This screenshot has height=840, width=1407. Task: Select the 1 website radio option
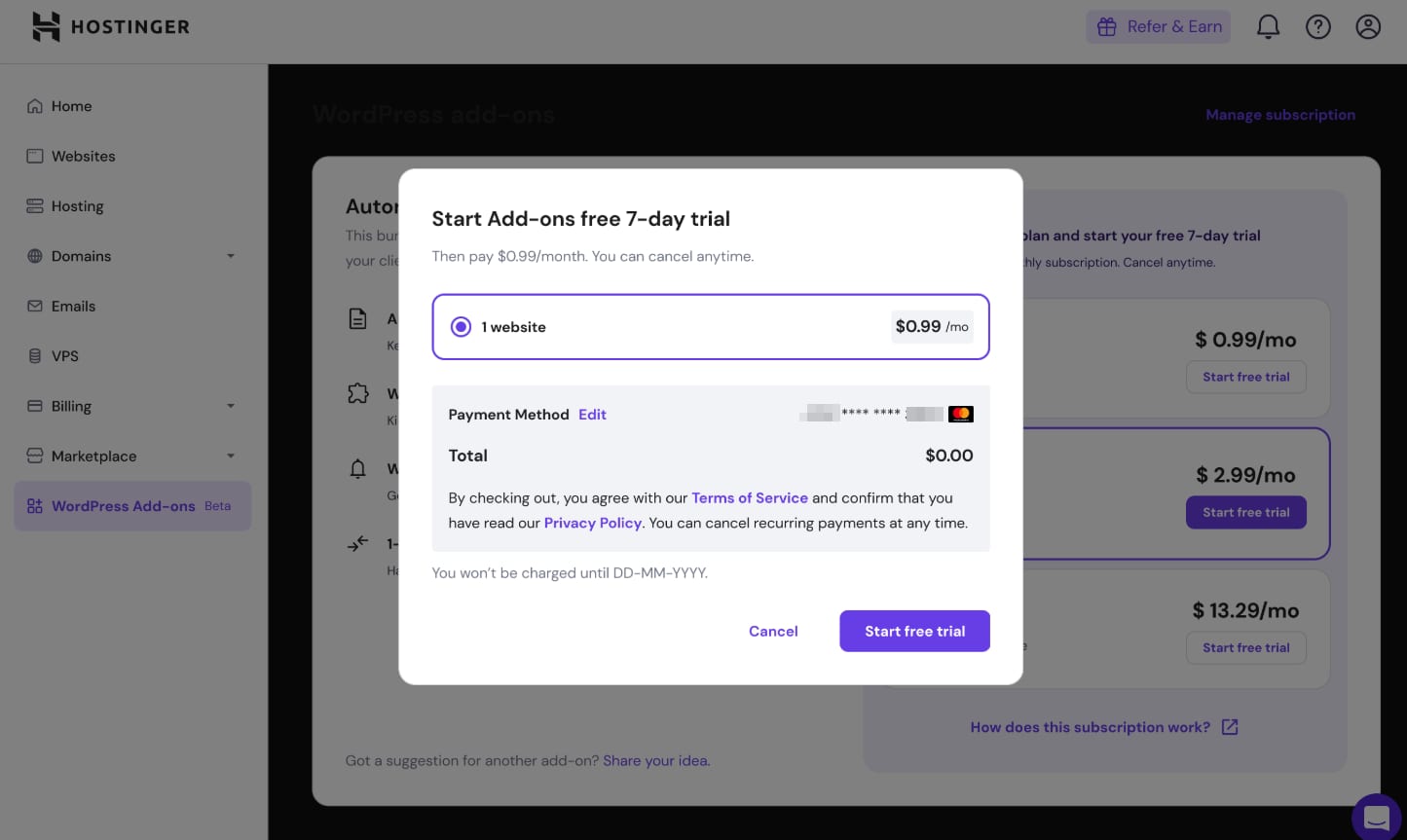point(462,327)
